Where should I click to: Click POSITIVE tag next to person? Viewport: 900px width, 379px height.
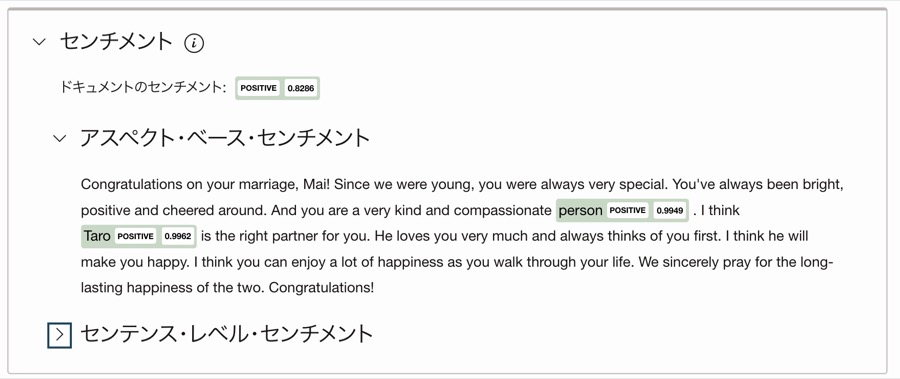pyautogui.click(x=627, y=211)
